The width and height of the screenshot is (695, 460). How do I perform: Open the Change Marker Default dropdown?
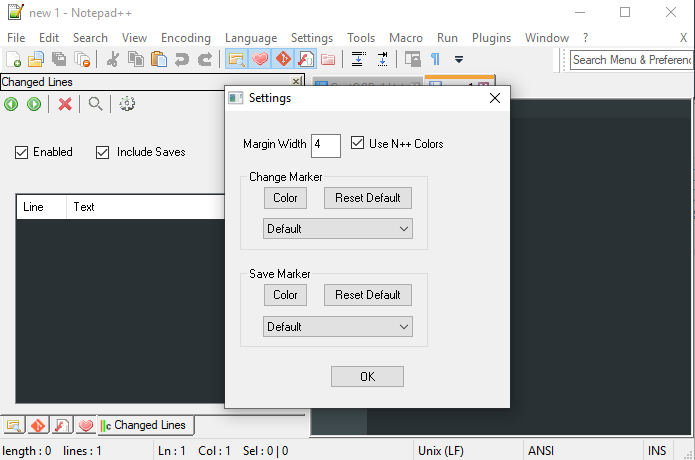[x=338, y=229]
